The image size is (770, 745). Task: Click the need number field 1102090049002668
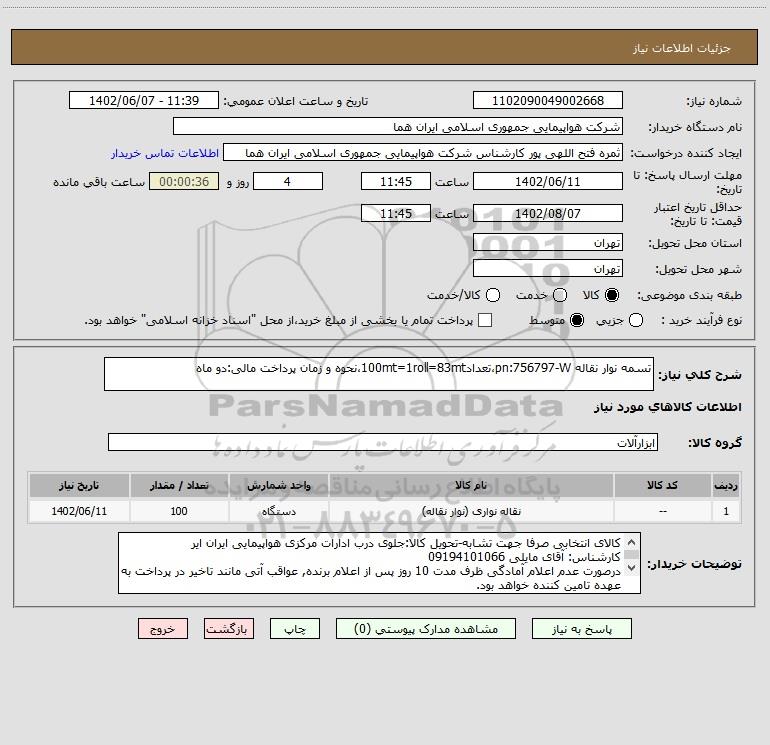(x=548, y=101)
